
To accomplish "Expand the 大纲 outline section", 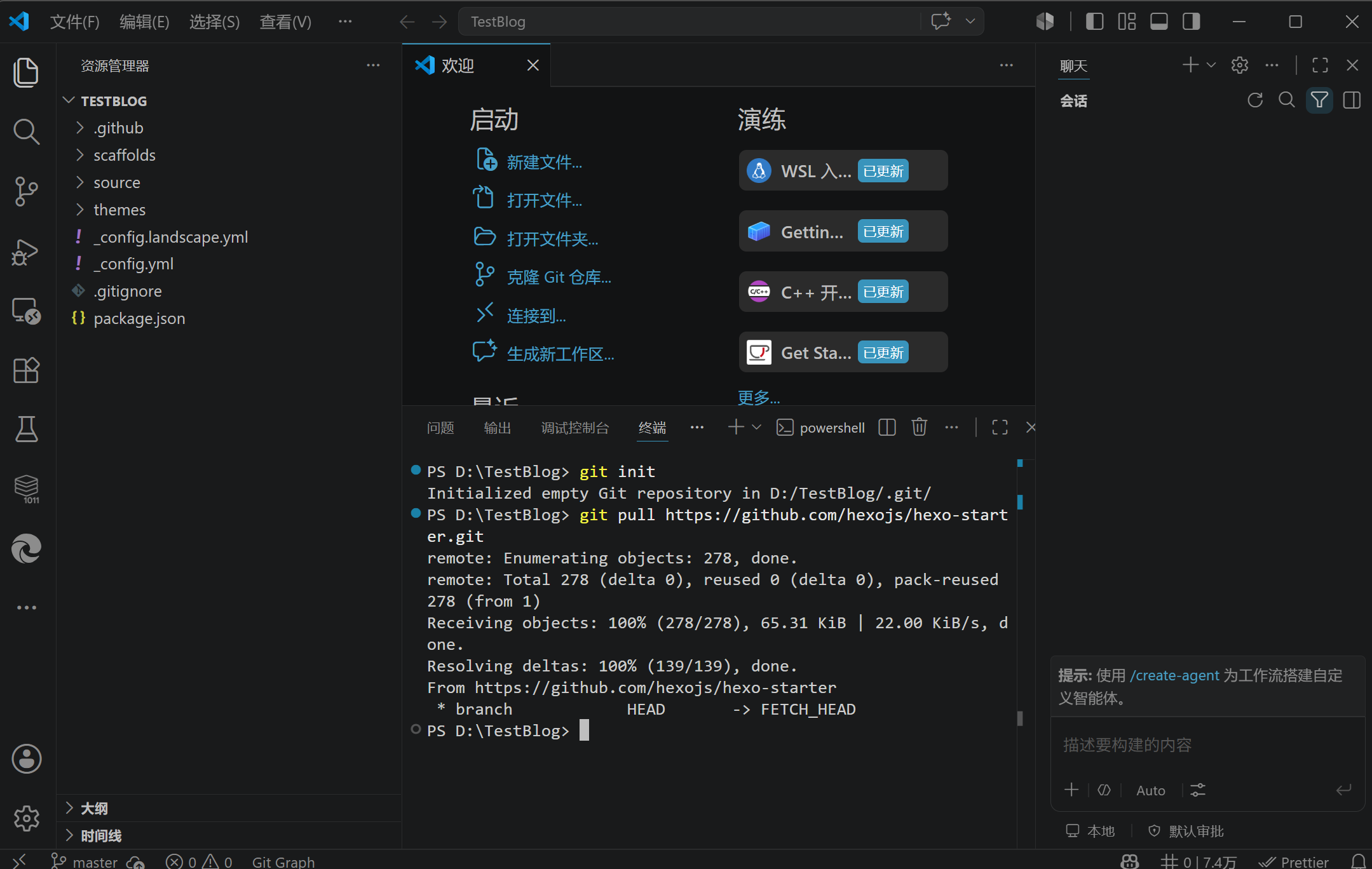I will 229,808.
